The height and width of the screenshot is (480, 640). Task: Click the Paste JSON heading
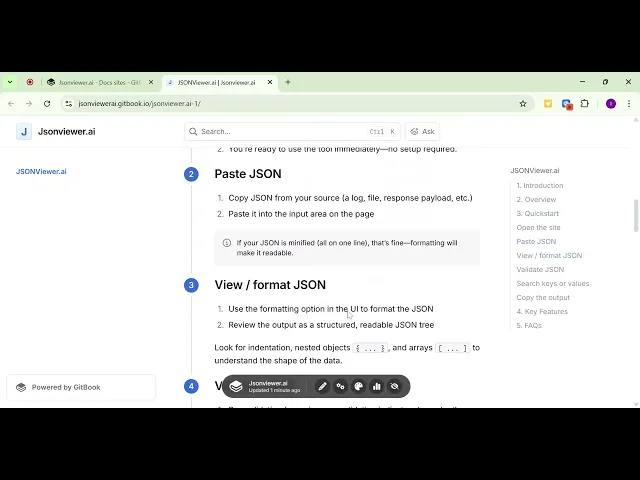(x=248, y=174)
